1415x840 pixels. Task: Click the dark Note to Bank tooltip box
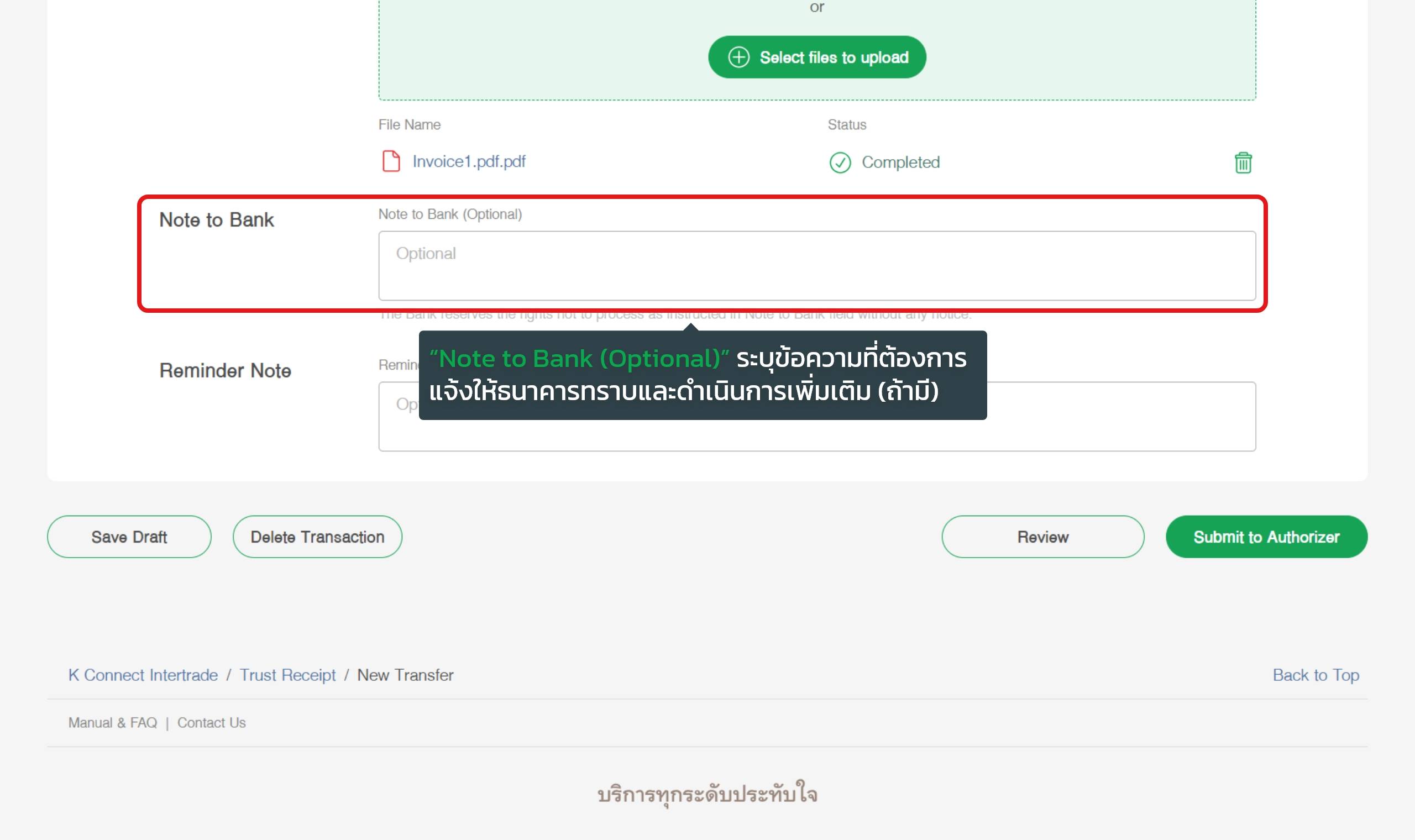coord(703,375)
